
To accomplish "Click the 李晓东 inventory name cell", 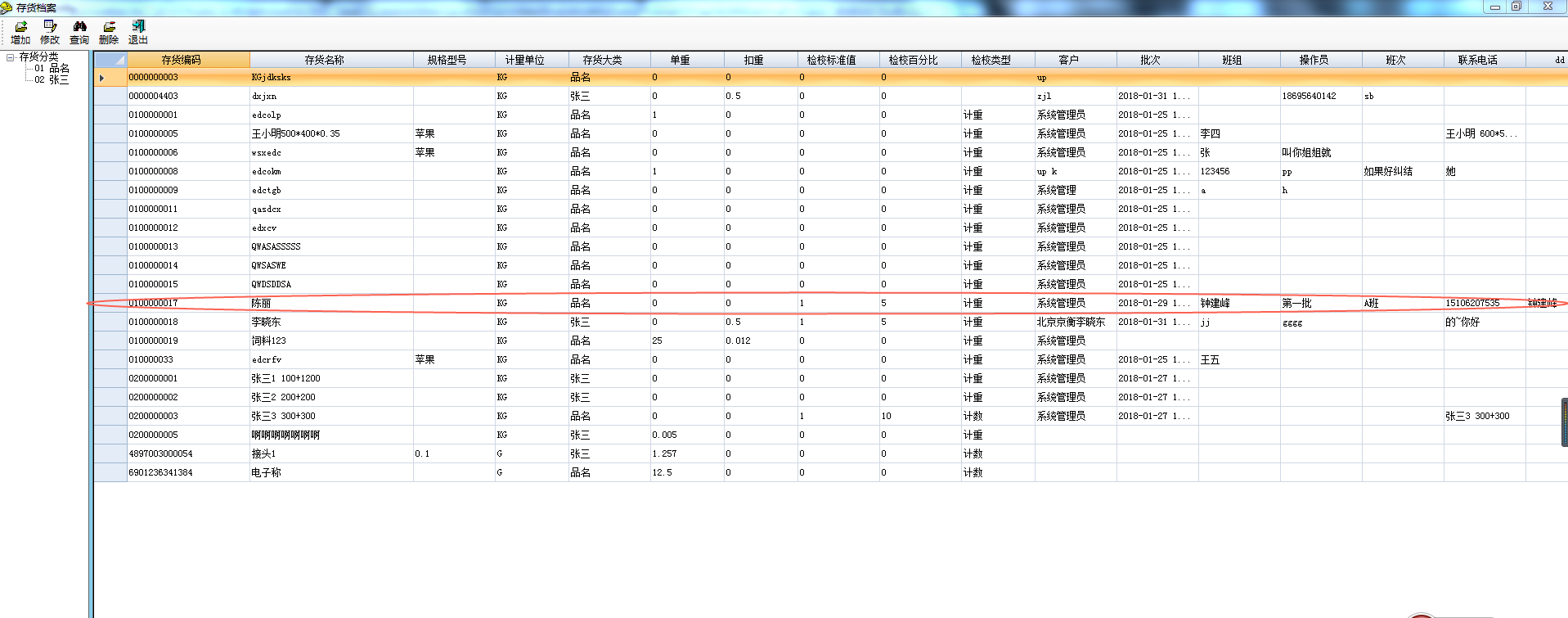I will pyautogui.click(x=267, y=323).
